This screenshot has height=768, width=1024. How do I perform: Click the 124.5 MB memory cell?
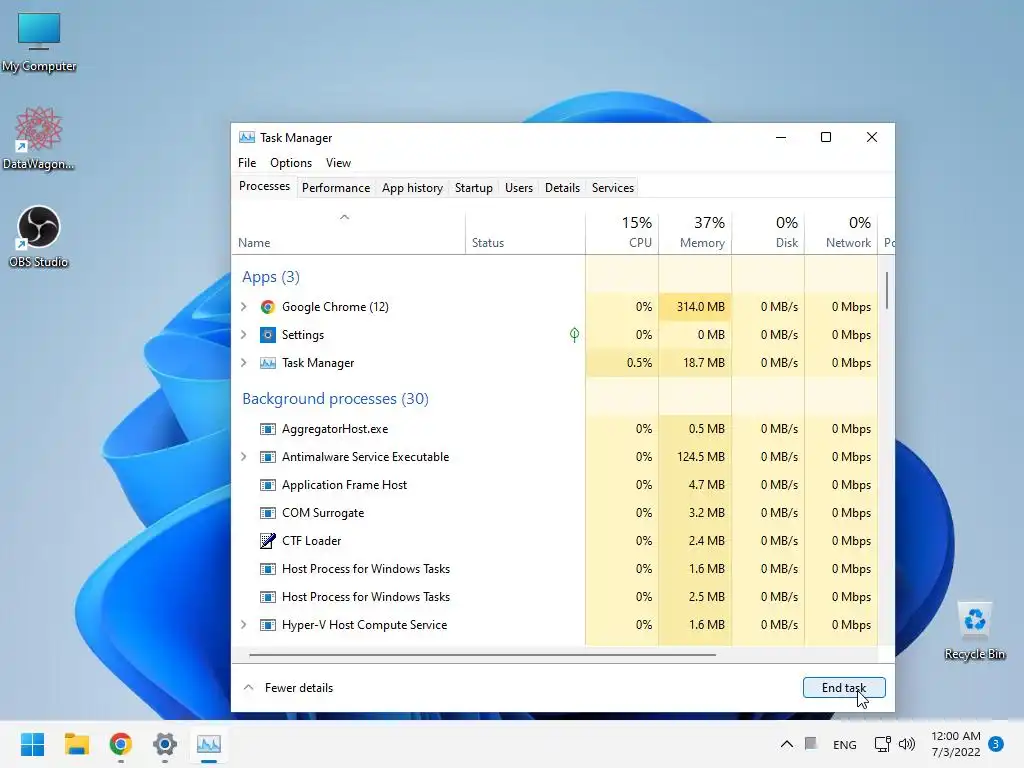[x=696, y=457]
